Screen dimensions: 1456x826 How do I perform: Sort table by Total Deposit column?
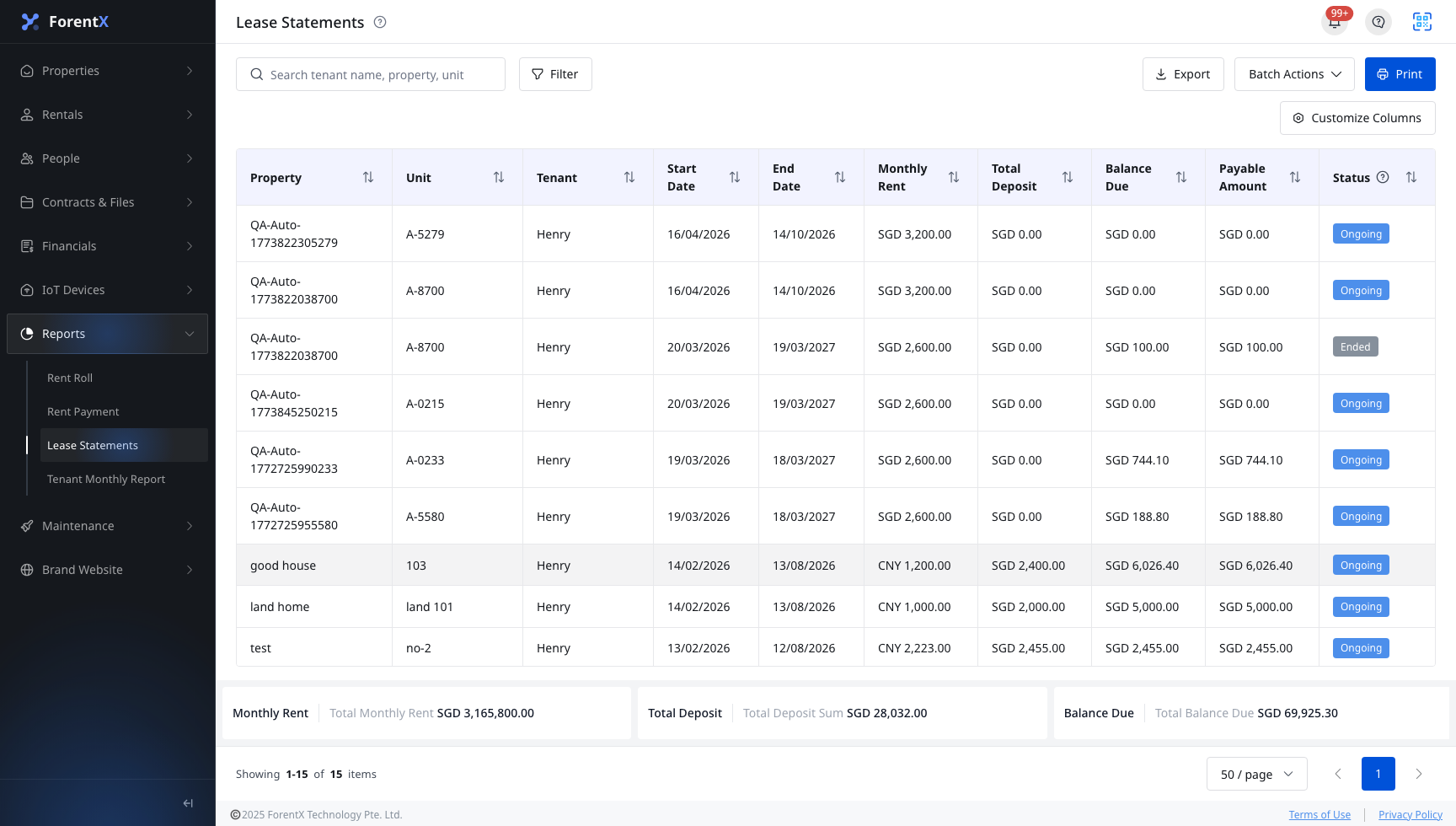pos(1068,177)
